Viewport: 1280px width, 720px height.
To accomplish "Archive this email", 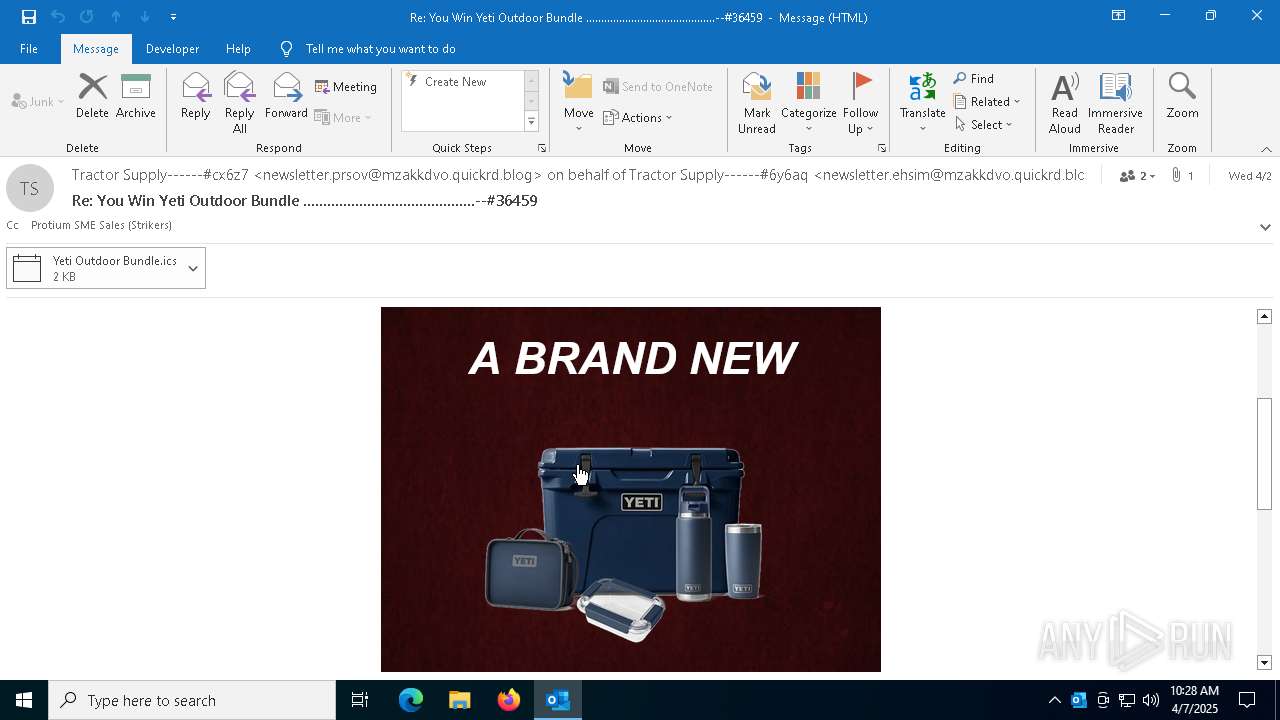I will pyautogui.click(x=136, y=96).
